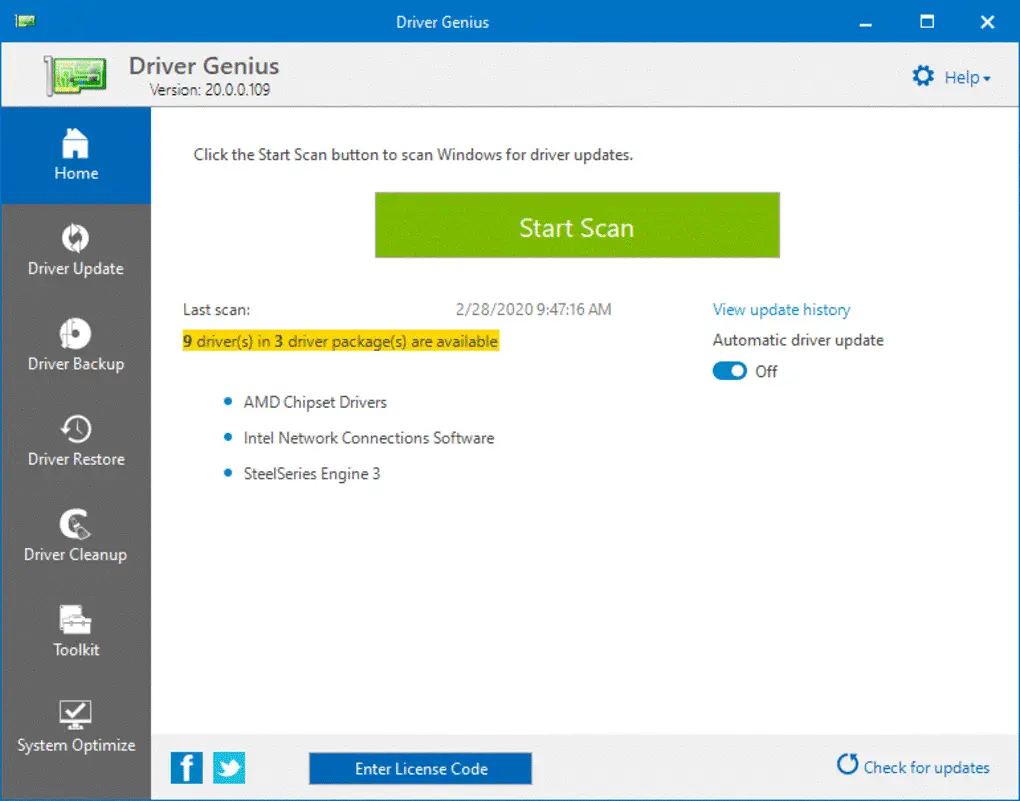
Task: Select the Driver Backup label in the sidebar
Action: [75, 364]
